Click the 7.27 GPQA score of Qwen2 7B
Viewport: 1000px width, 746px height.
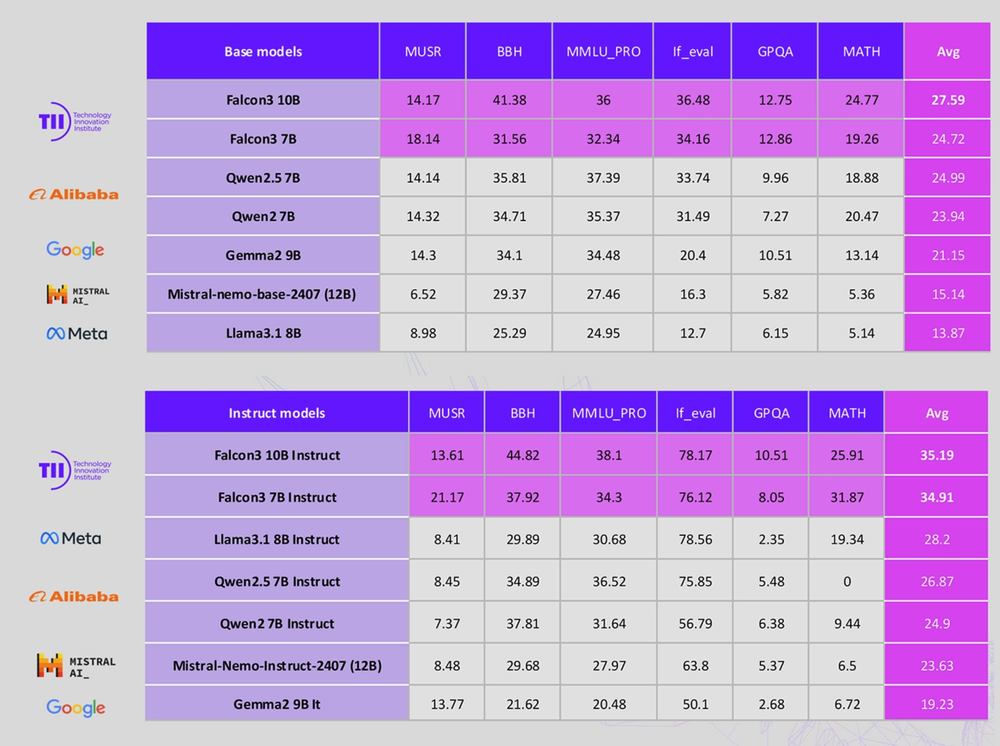(775, 217)
